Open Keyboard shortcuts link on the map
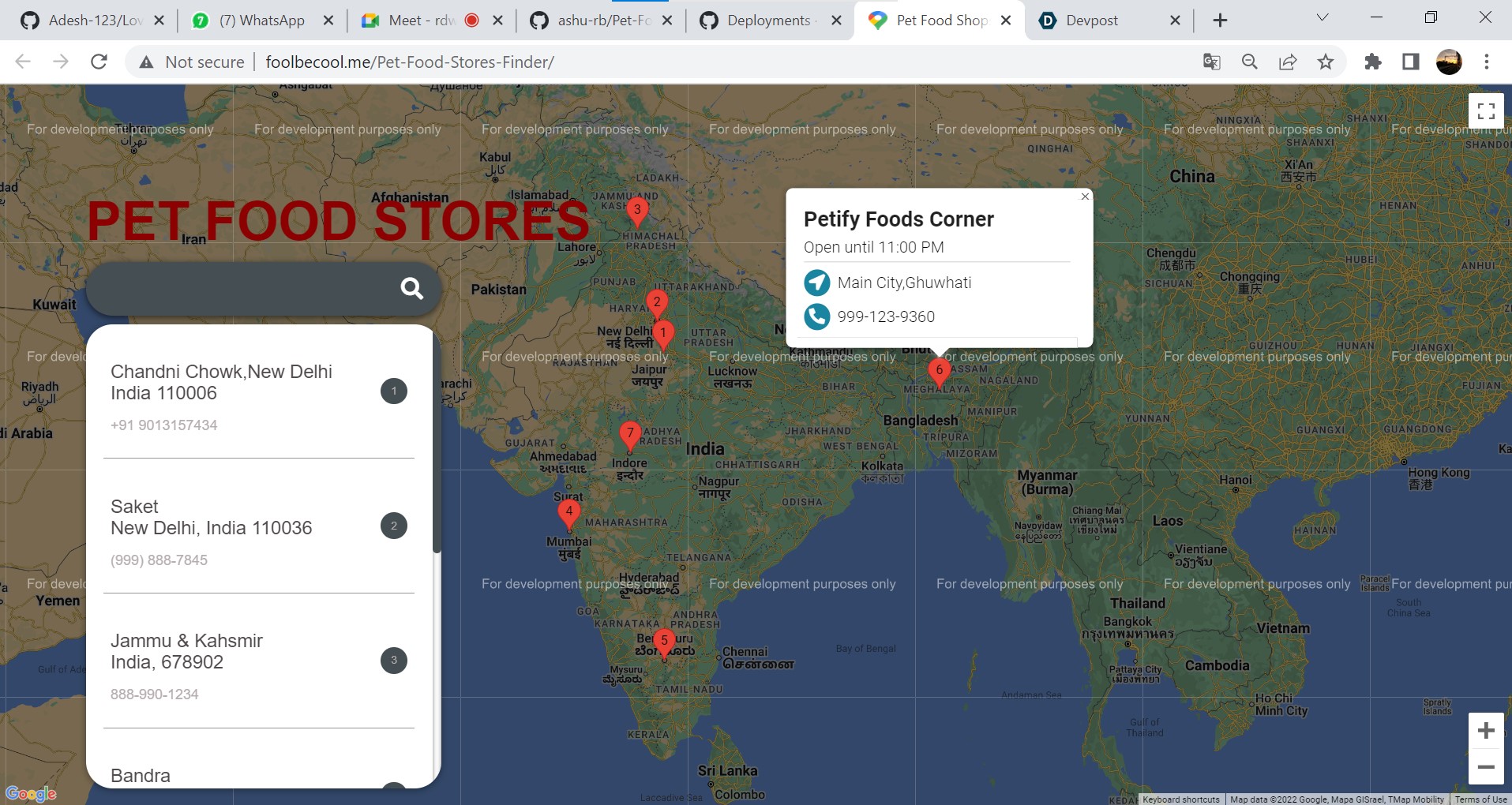The height and width of the screenshot is (805, 1512). [1181, 799]
